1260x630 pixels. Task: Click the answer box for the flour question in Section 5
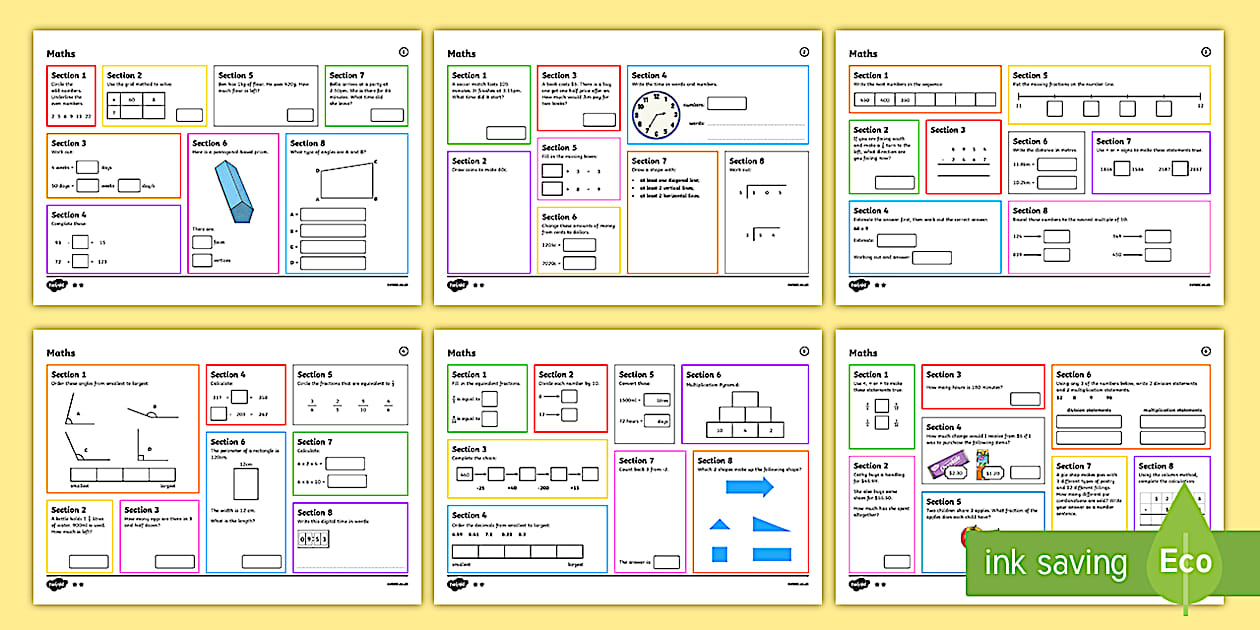pyautogui.click(x=300, y=114)
